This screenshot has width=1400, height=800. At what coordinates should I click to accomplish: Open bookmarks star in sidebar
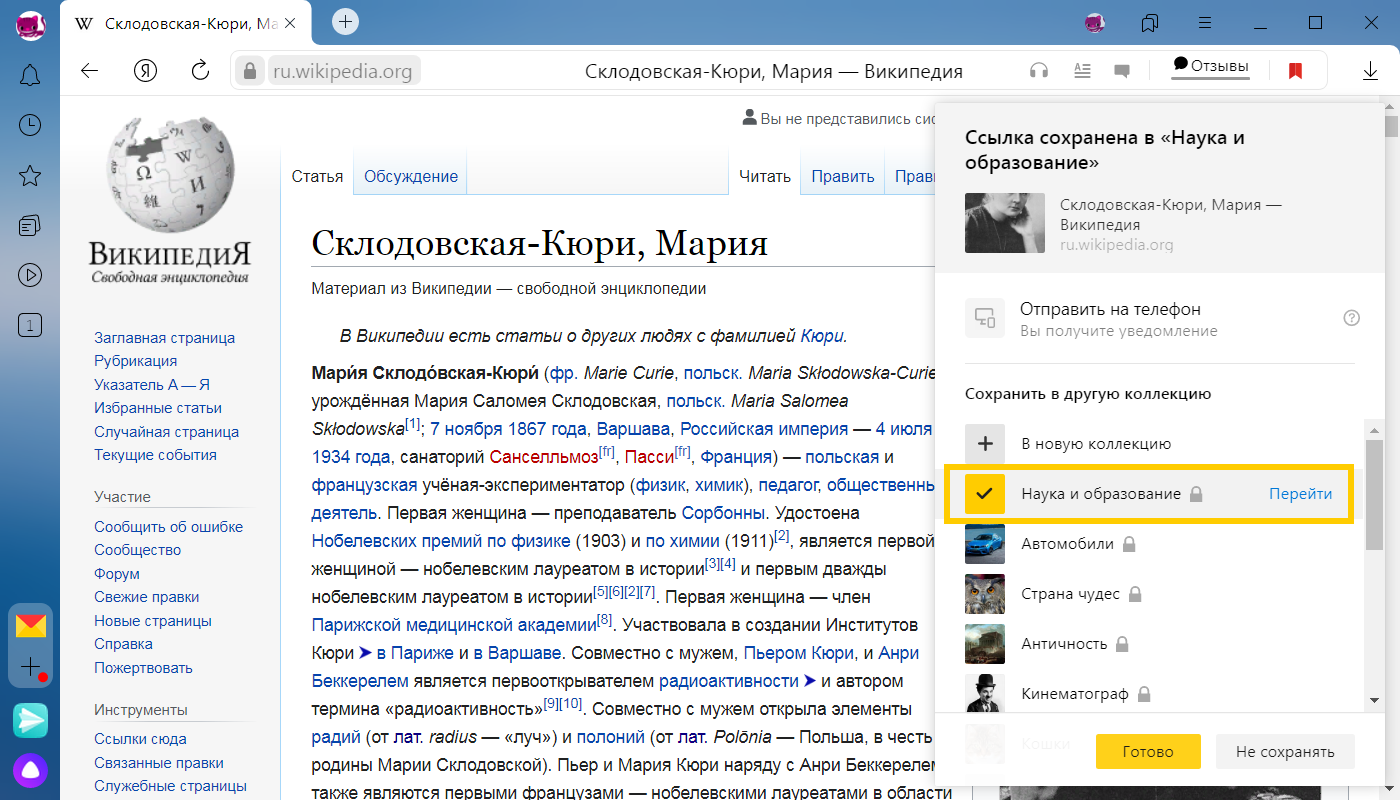coord(30,176)
